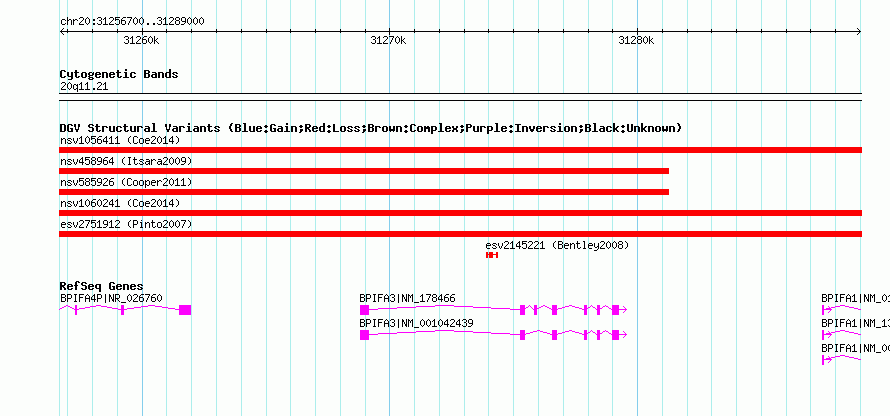Click the last exon arrow of BPIFA3 NM_001042439
The height and width of the screenshot is (416, 890).
tap(619, 335)
